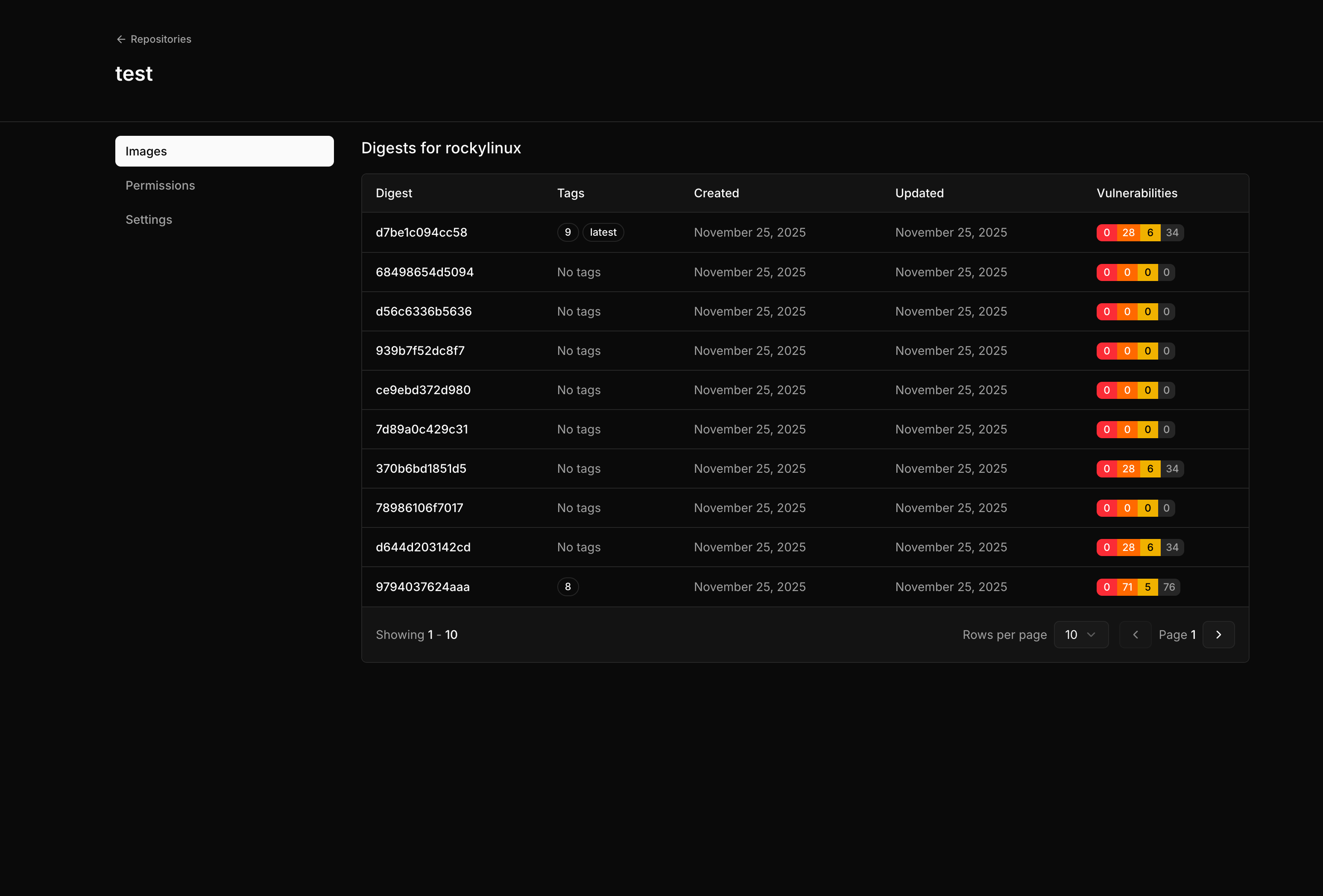1323x896 pixels.
Task: Open the rows per page chevron
Action: [1091, 634]
